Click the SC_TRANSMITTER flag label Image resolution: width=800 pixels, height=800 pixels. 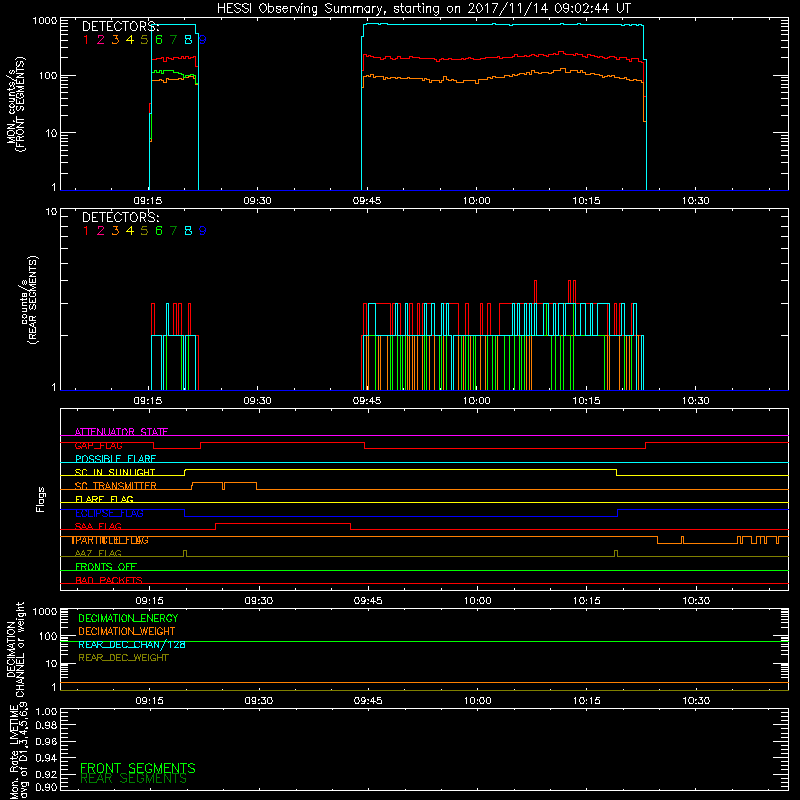pyautogui.click(x=115, y=486)
